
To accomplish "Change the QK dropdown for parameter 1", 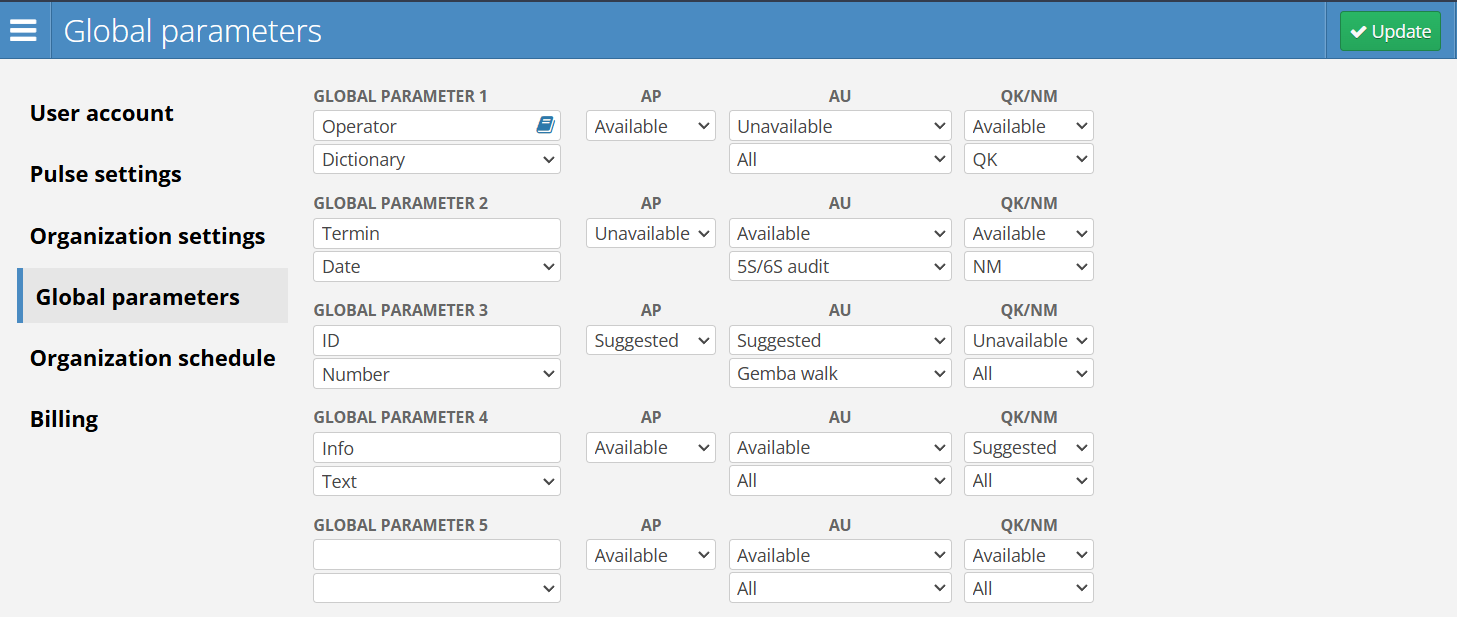I will pyautogui.click(x=1028, y=159).
